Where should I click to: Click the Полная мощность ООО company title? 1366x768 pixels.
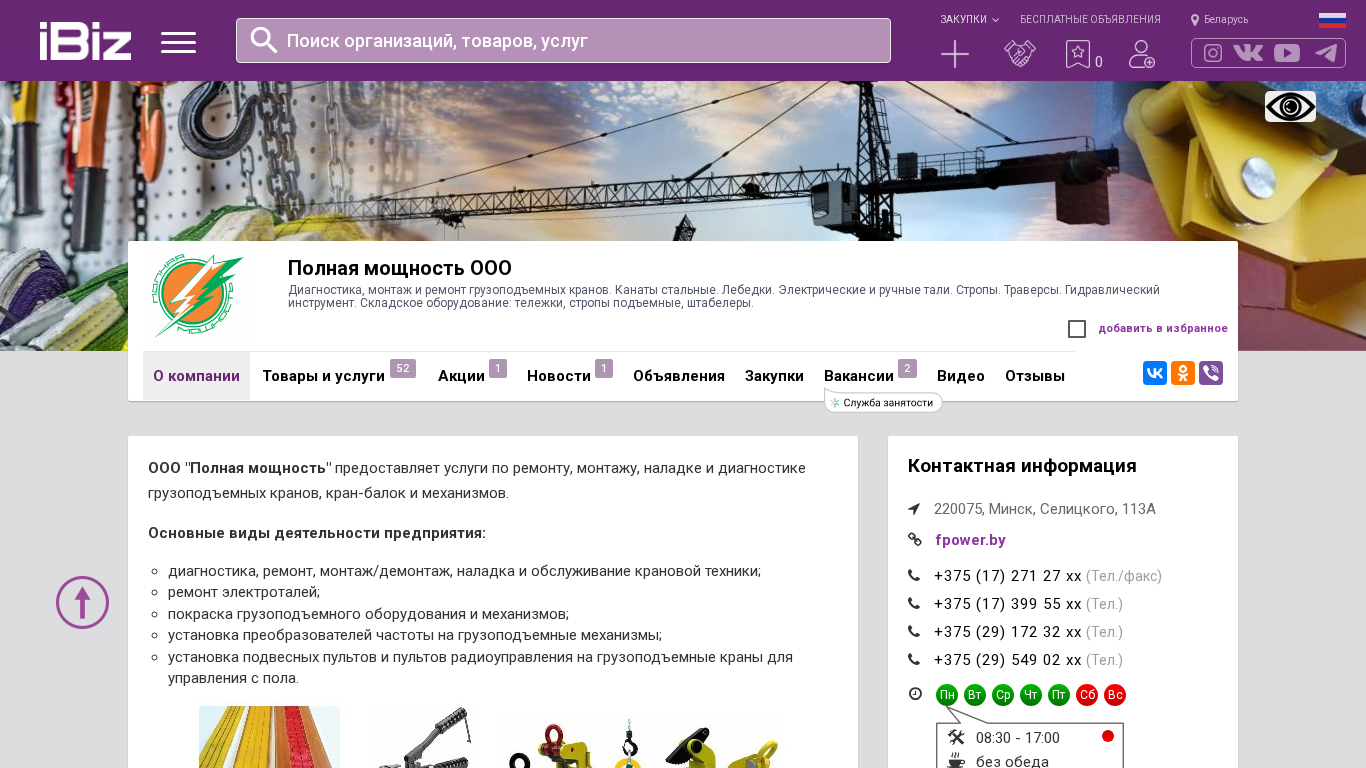click(400, 268)
